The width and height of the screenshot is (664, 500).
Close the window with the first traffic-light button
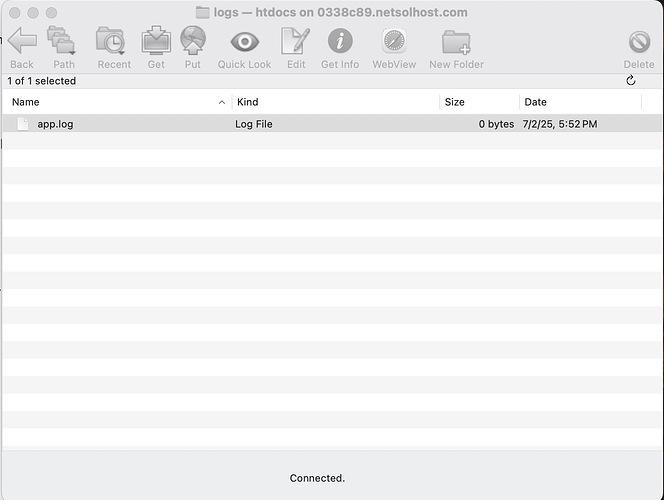[x=15, y=13]
